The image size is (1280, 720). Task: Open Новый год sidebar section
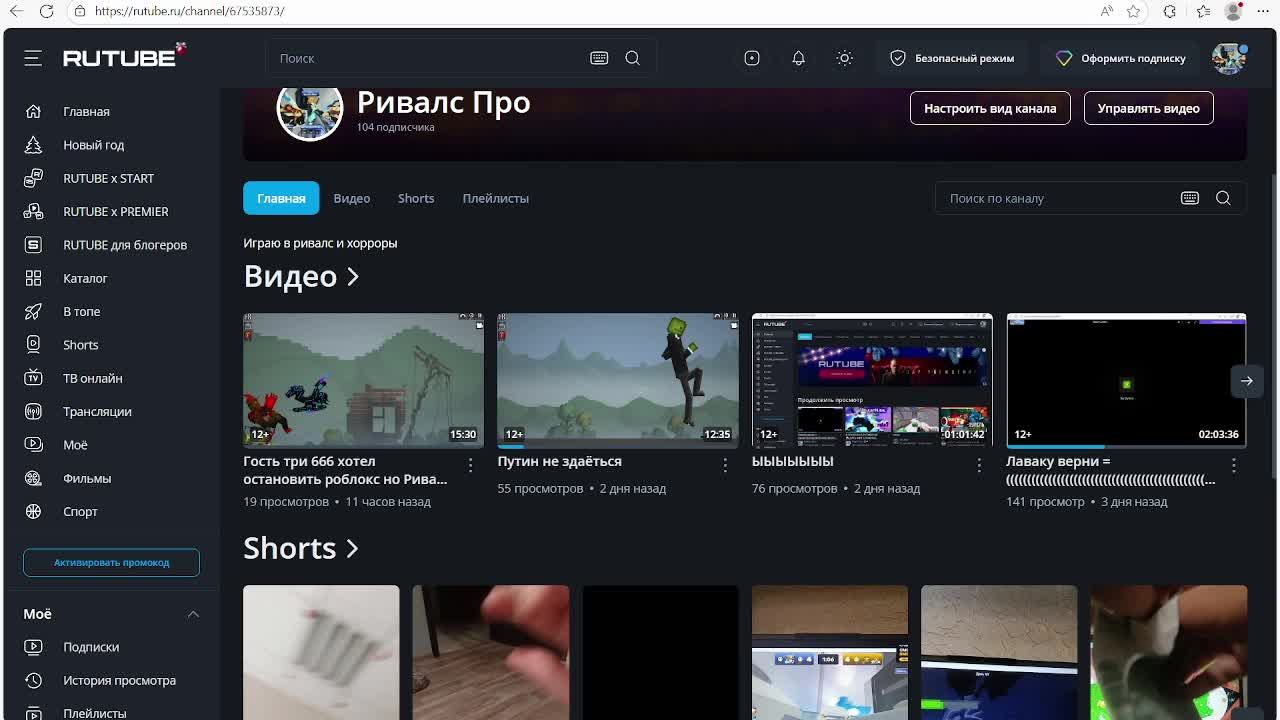point(93,145)
